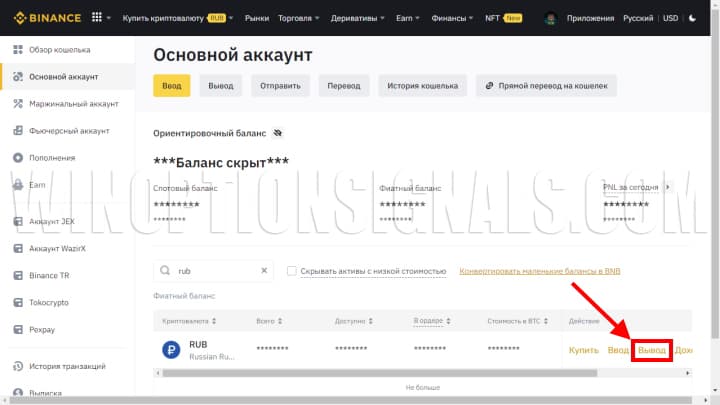The image size is (720, 405).
Task: Click the Аккаунт JEX sidebar icon
Action: (18, 221)
